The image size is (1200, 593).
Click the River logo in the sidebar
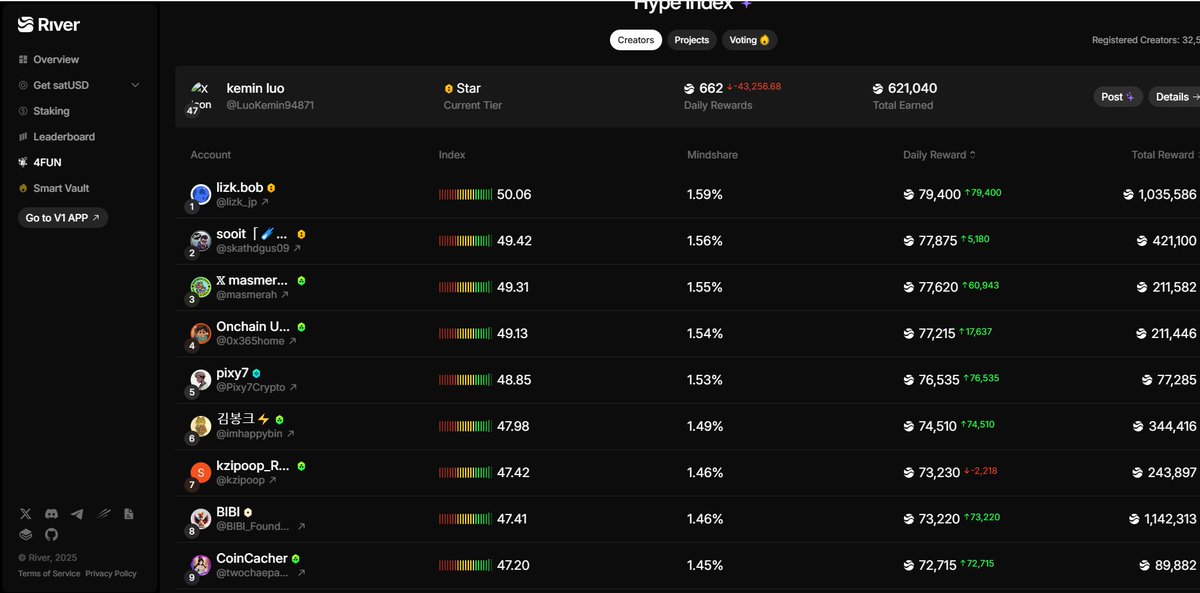click(49, 25)
